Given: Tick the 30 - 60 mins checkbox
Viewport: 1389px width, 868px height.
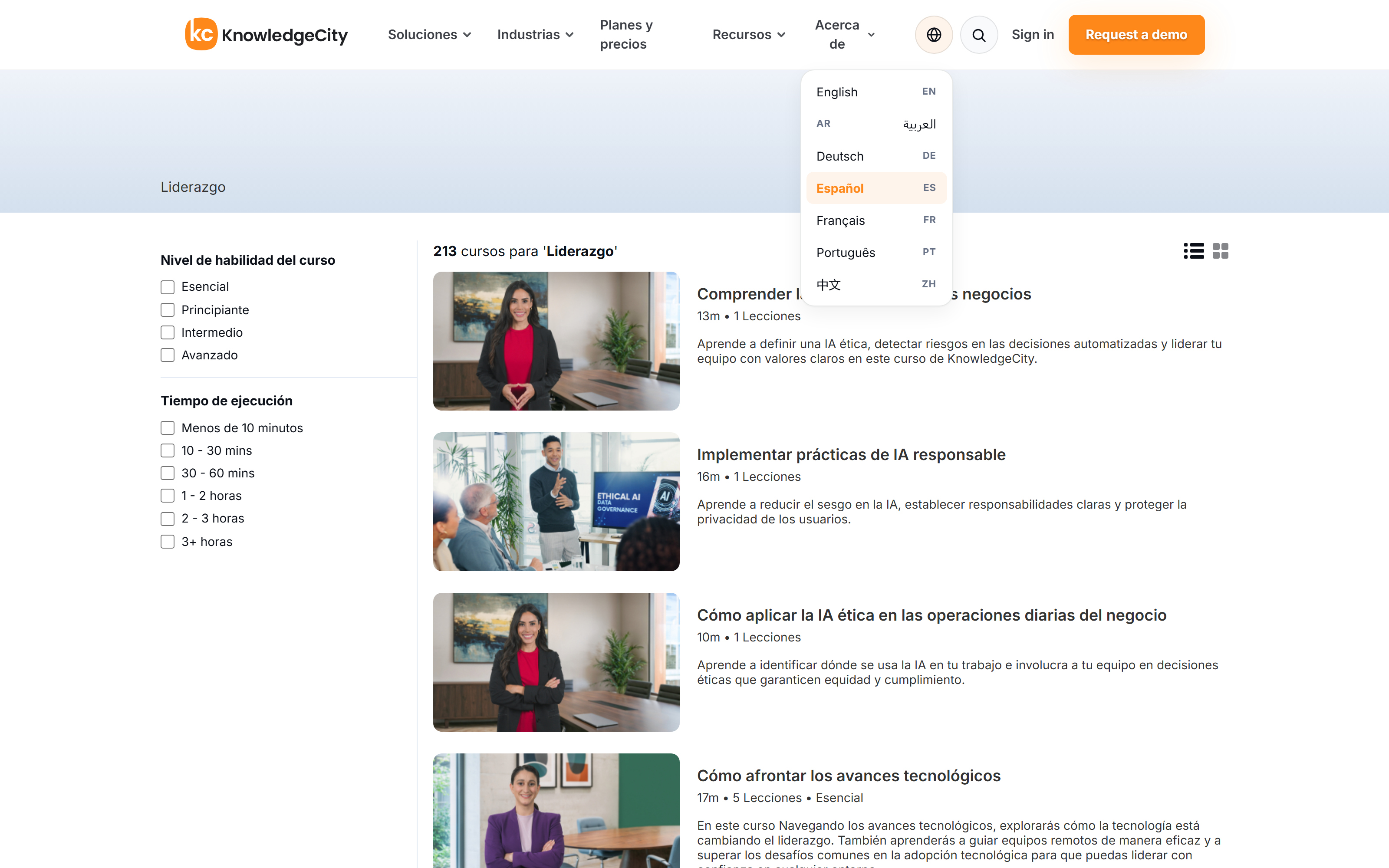Looking at the screenshot, I should pos(168,473).
